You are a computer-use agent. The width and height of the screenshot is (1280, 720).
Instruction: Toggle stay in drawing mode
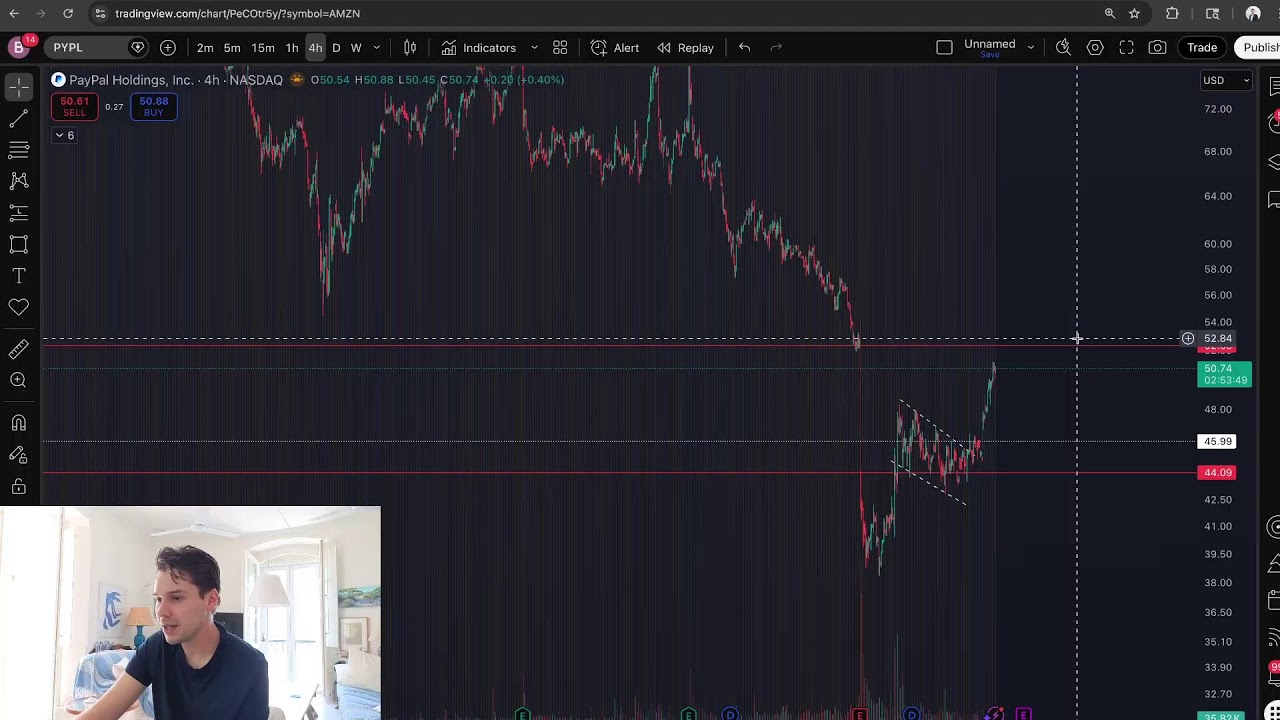coord(19,455)
